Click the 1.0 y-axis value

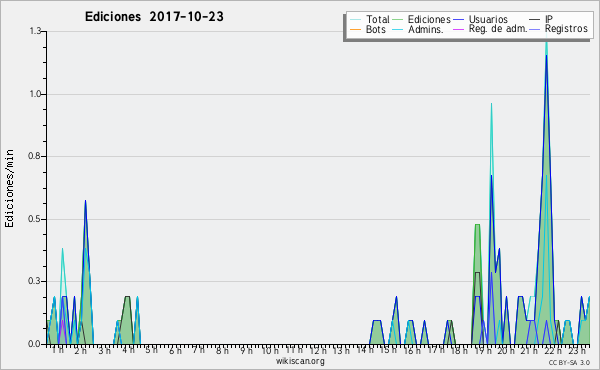[x=35, y=94]
